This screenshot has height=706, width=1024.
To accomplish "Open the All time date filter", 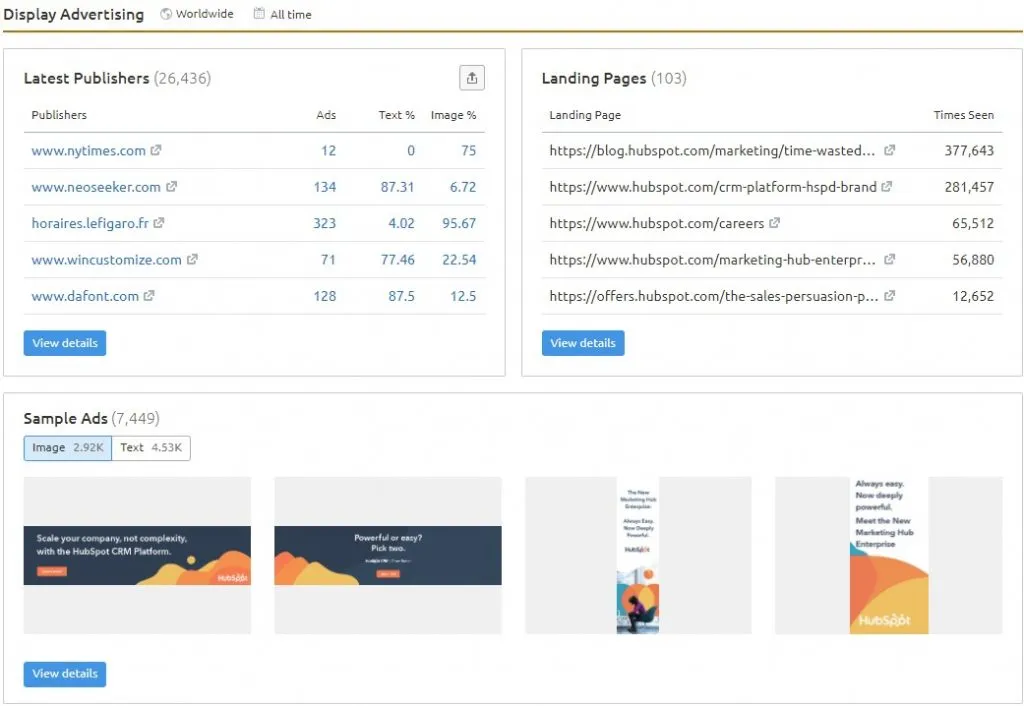I will [x=282, y=14].
